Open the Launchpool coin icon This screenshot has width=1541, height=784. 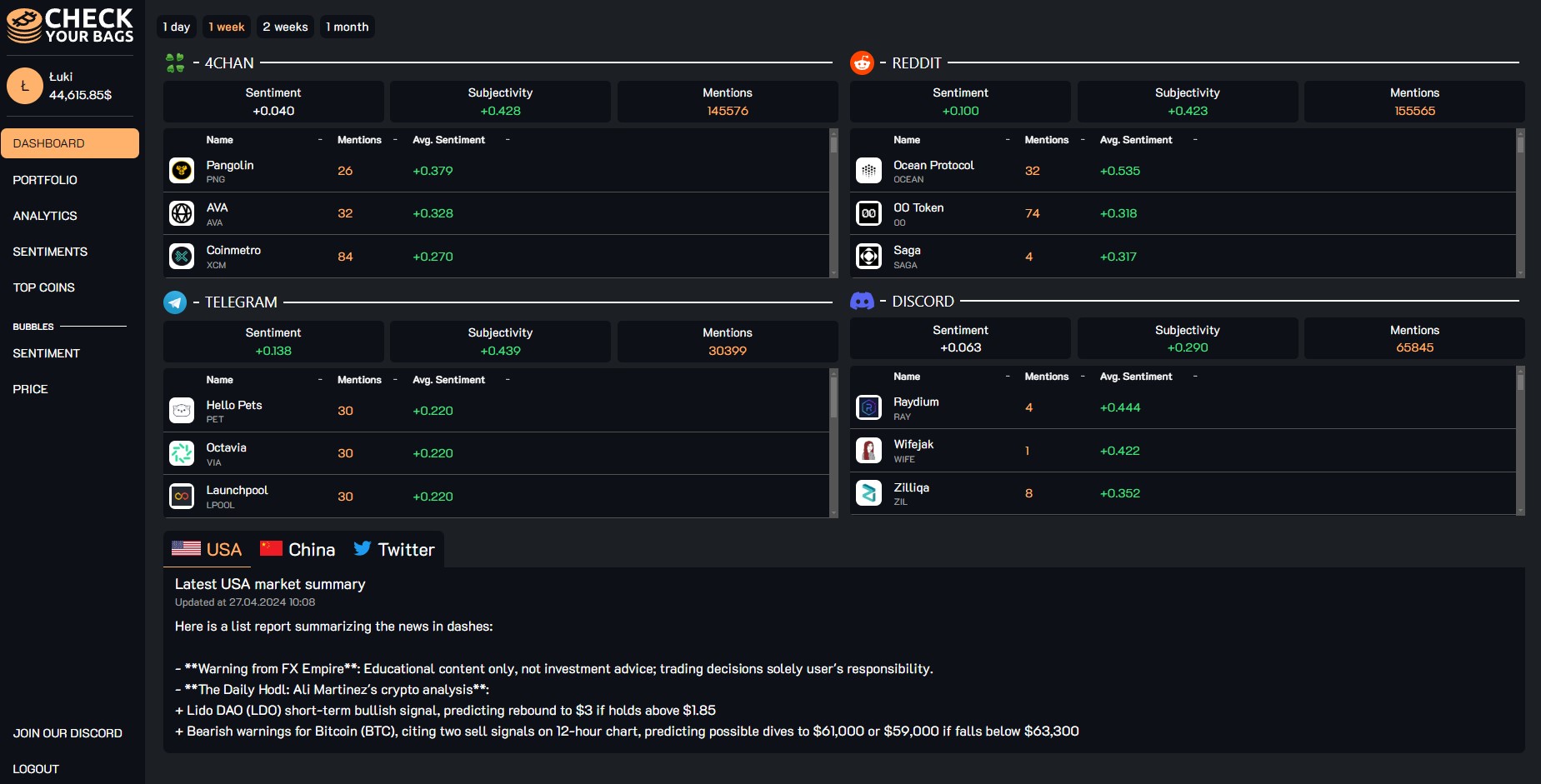click(182, 496)
